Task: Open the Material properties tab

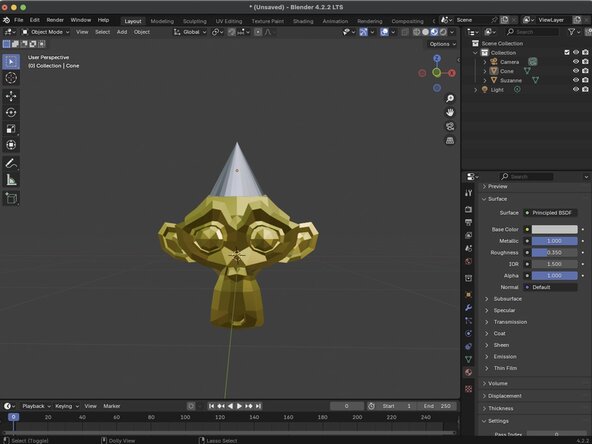Action: coord(469,372)
